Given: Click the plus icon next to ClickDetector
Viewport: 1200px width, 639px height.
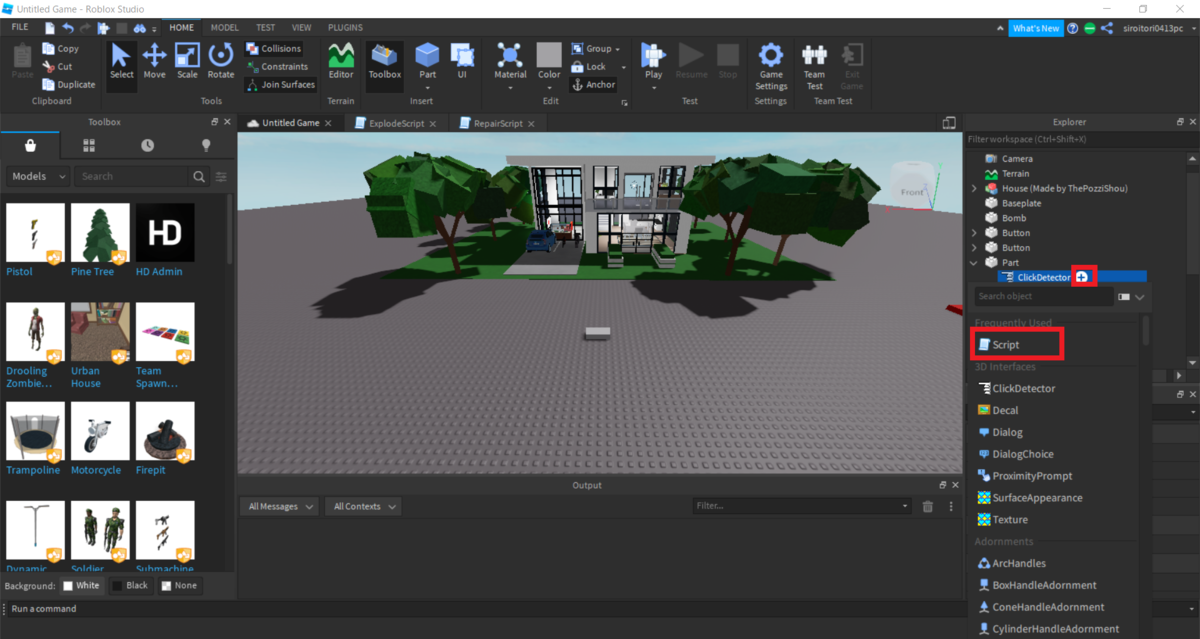Looking at the screenshot, I should tap(1082, 277).
